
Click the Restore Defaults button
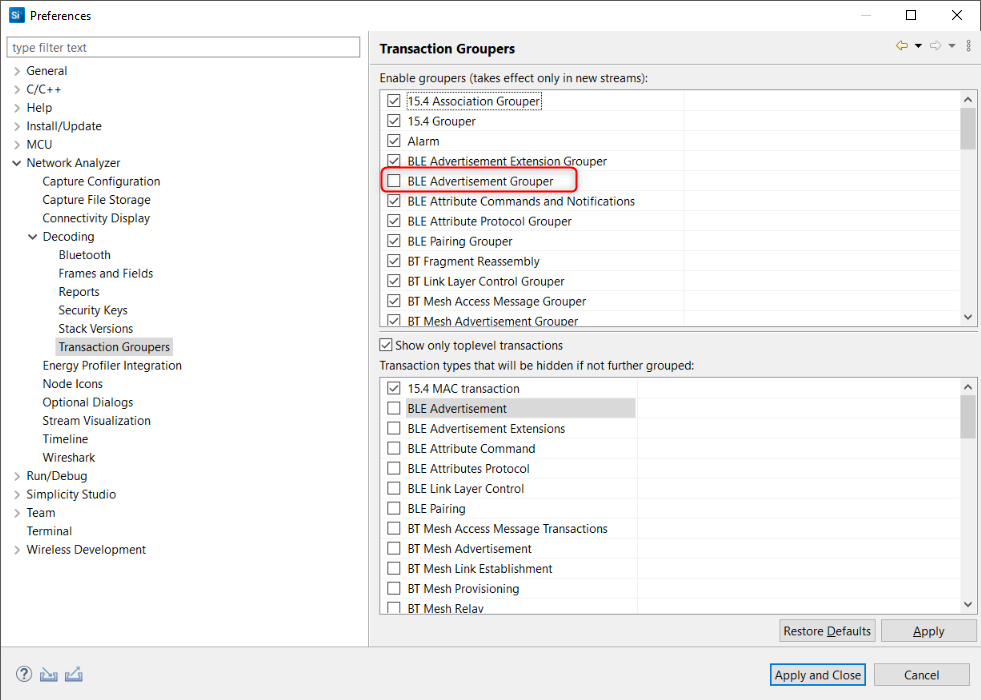tap(827, 631)
